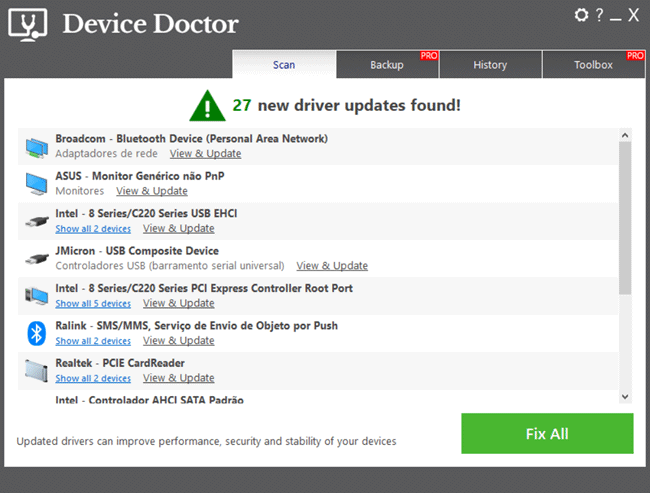This screenshot has width=650, height=493.
Task: Click the Device Doctor logo icon
Action: tap(27, 25)
